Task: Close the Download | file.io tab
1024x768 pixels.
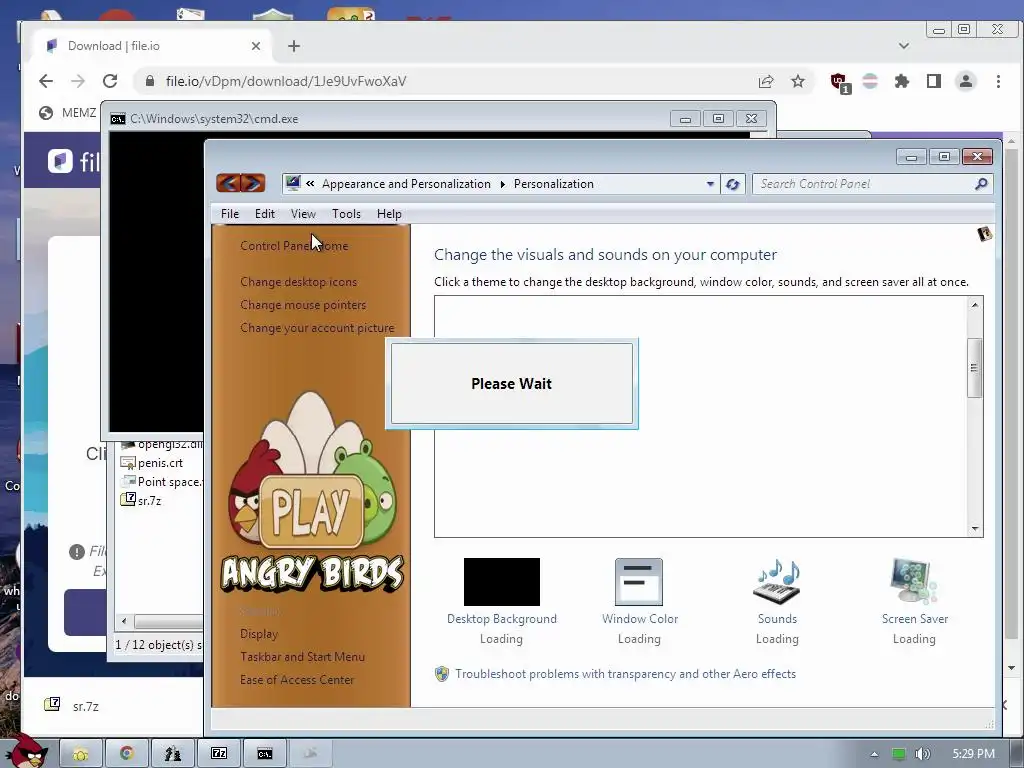Action: coord(256,46)
